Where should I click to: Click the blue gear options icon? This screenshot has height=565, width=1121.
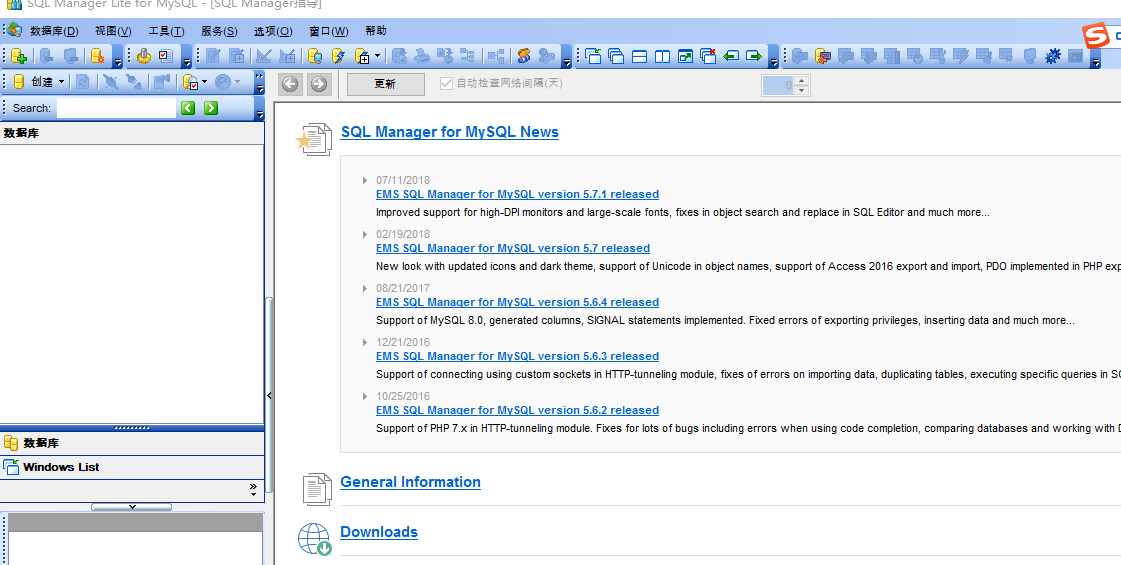[x=1052, y=56]
